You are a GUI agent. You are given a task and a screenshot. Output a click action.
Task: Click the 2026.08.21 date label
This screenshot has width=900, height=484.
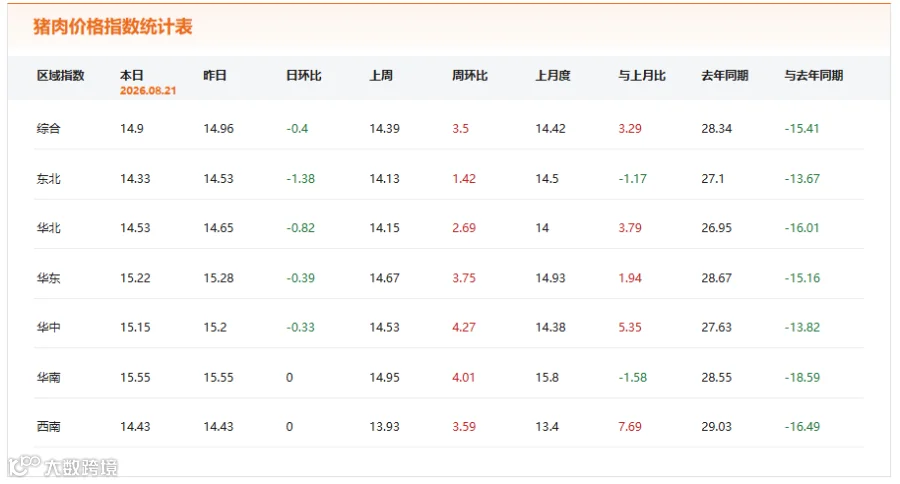pyautogui.click(x=148, y=91)
